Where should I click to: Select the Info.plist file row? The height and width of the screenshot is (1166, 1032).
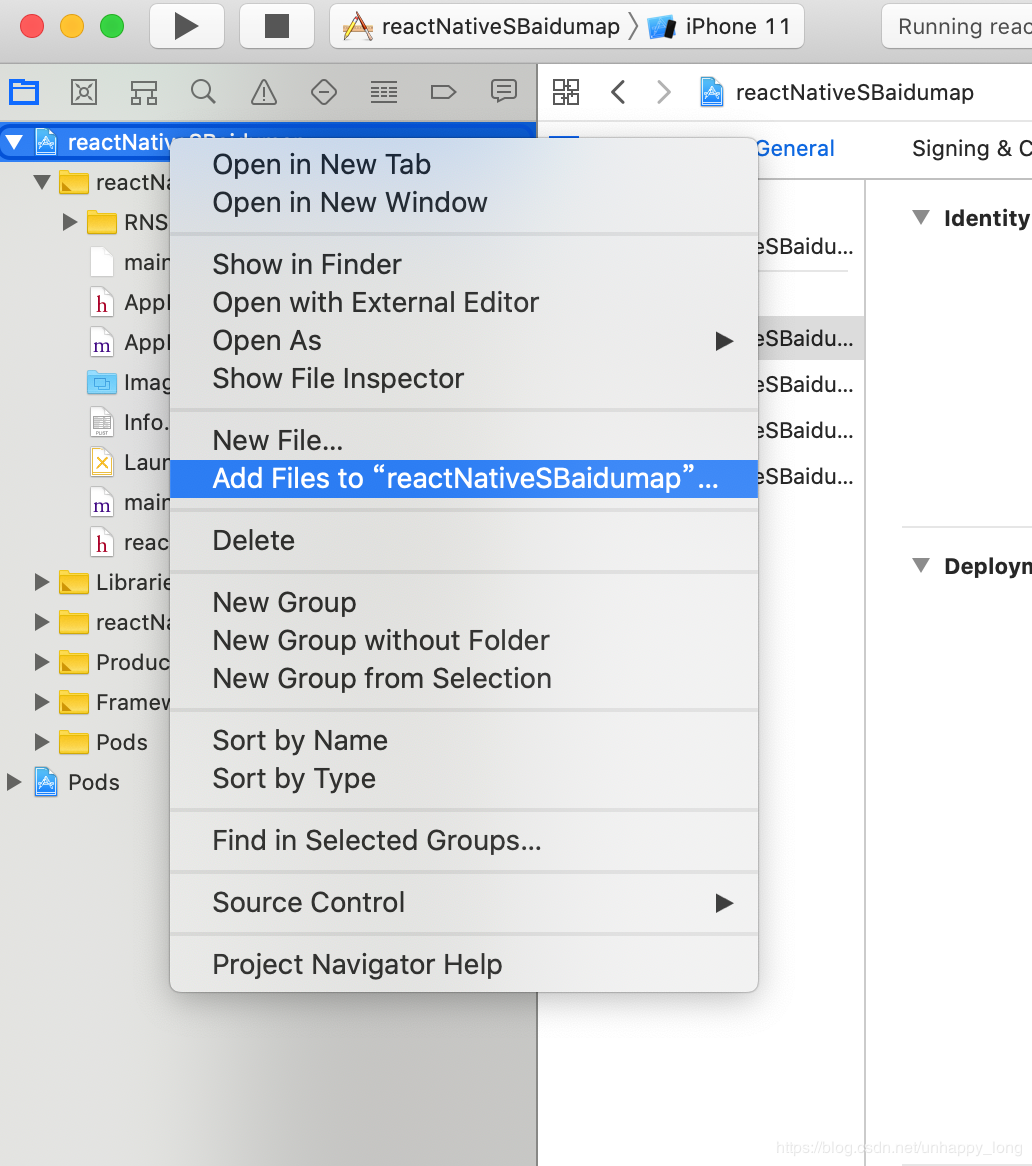(85, 422)
